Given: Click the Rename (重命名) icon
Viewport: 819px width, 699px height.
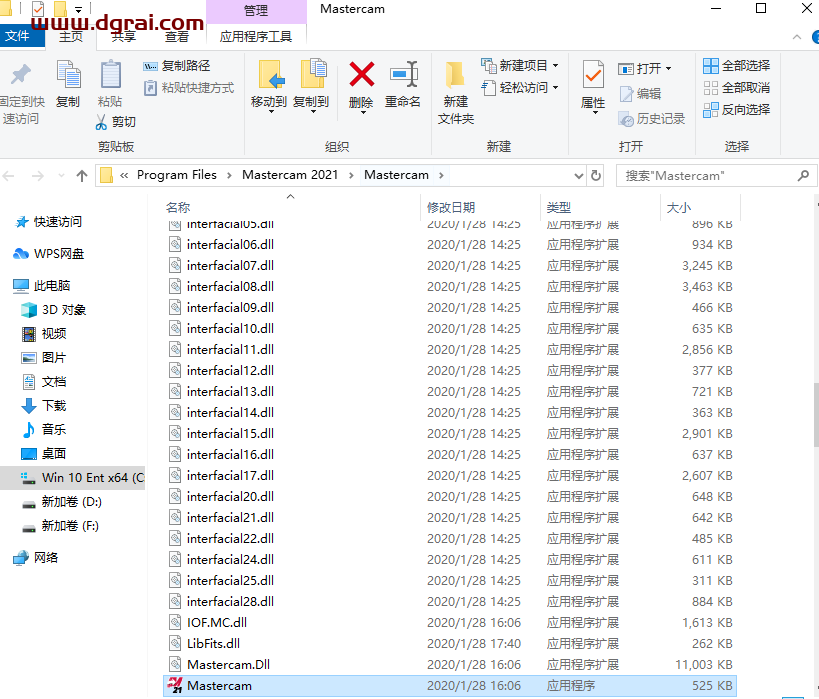Looking at the screenshot, I should [403, 75].
